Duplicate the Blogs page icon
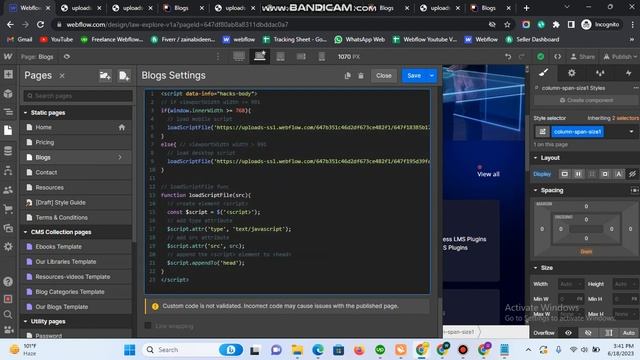Viewport: 640px width, 360px height. (x=347, y=76)
